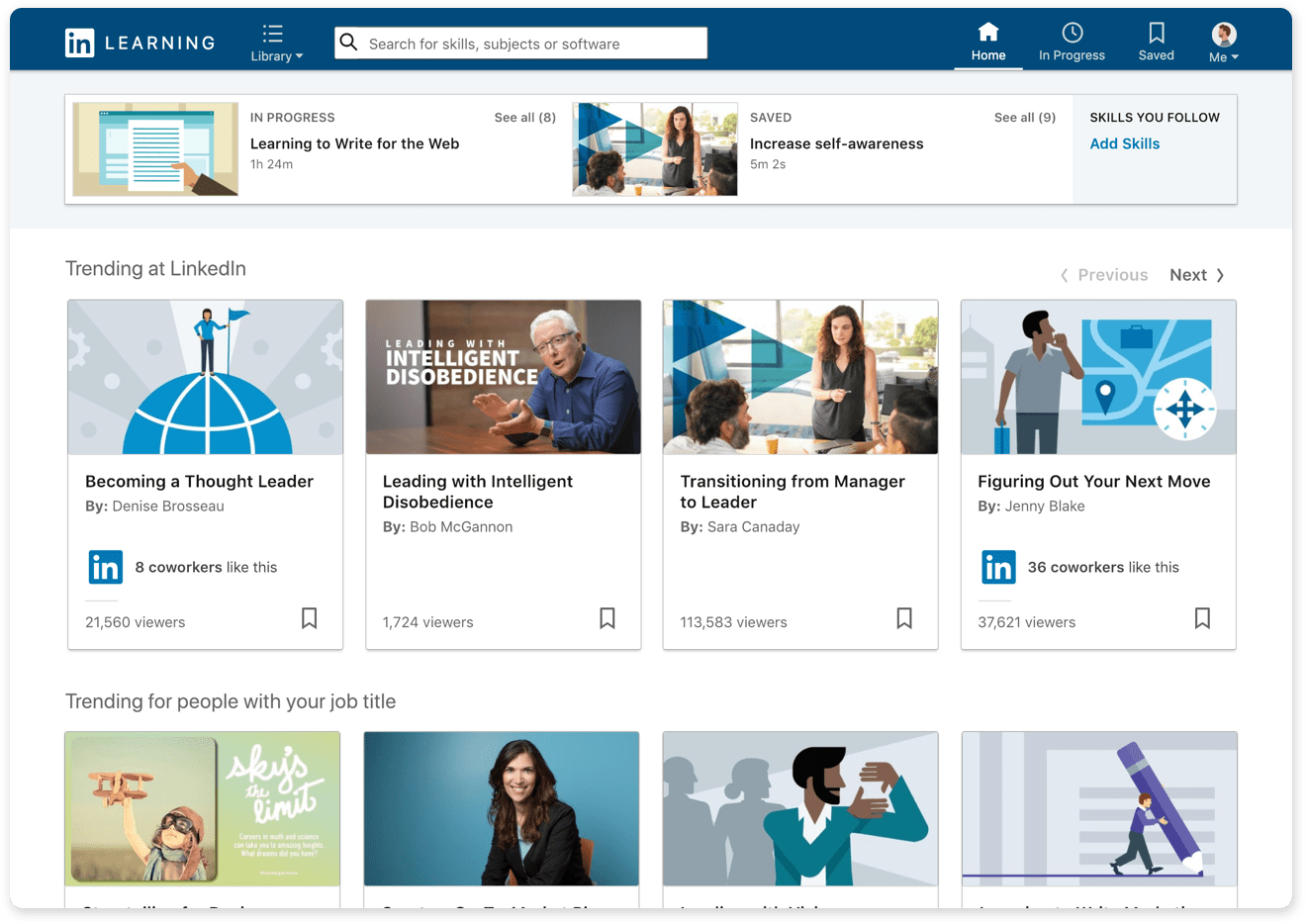This screenshot has width=1306, height=924.
Task: Click Leading with Intelligent Disobedience title
Action: 478,492
